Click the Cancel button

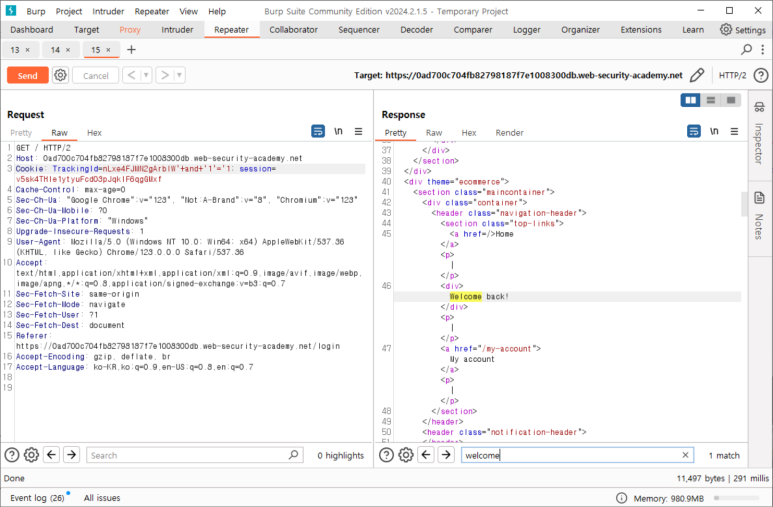coord(96,75)
